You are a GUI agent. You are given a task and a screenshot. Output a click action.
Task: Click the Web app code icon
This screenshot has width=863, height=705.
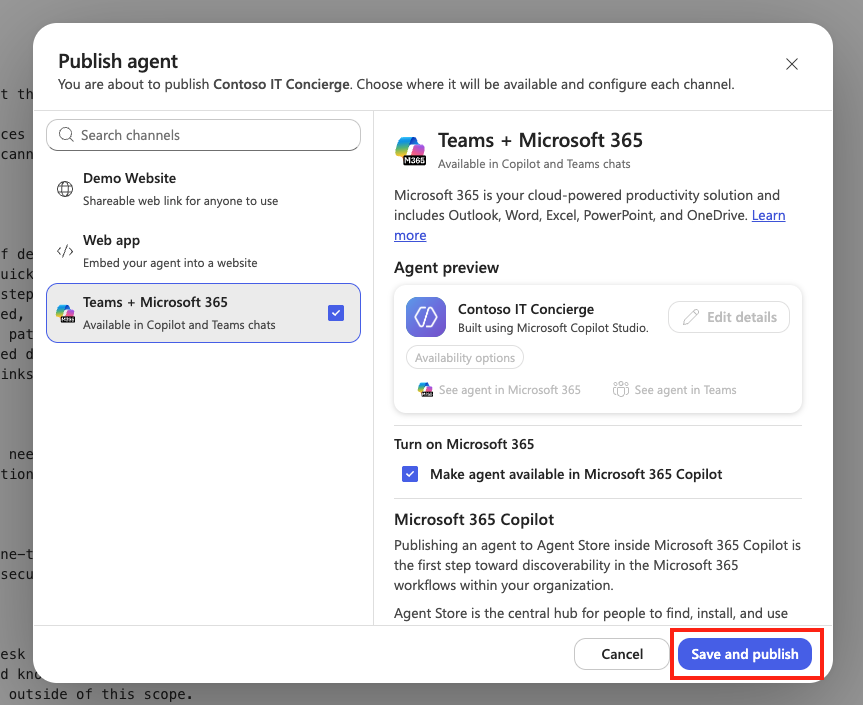[x=65, y=251]
